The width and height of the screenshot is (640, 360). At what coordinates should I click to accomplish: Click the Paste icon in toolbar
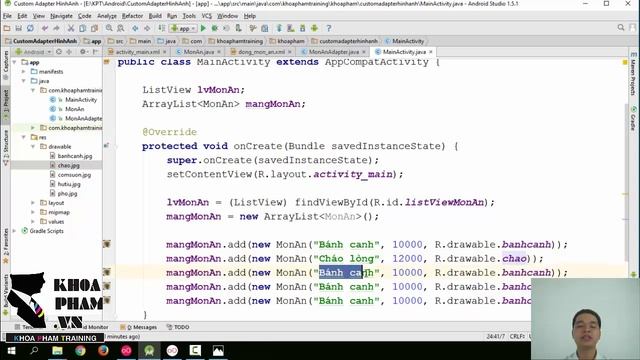coord(94,28)
